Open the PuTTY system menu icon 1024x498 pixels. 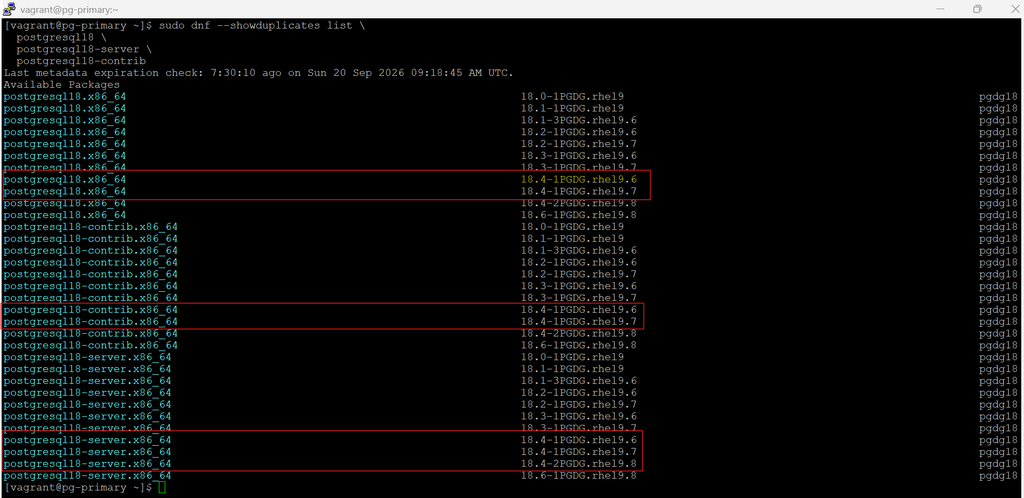(x=9, y=9)
